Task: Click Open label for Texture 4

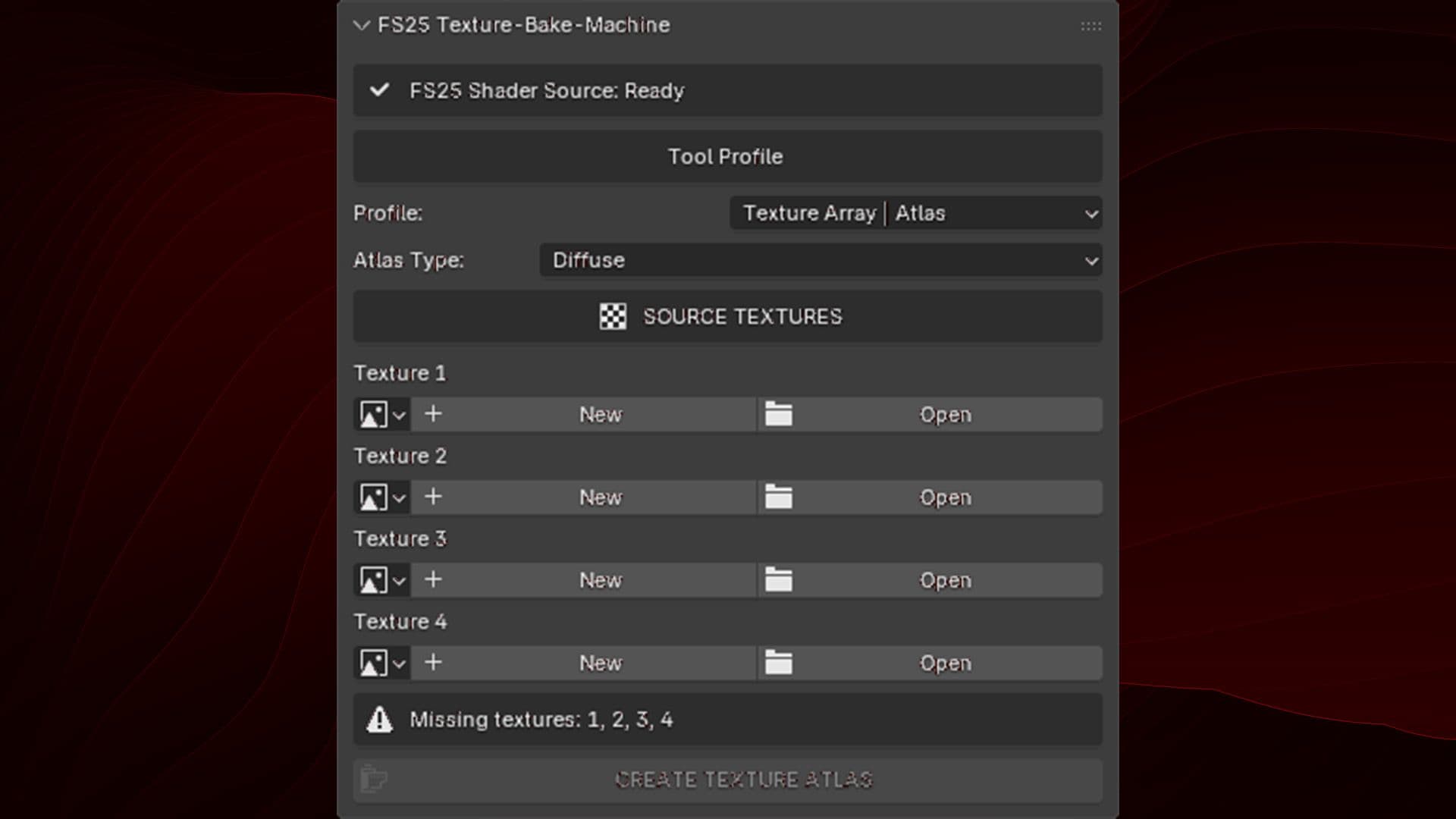Action: tap(945, 663)
